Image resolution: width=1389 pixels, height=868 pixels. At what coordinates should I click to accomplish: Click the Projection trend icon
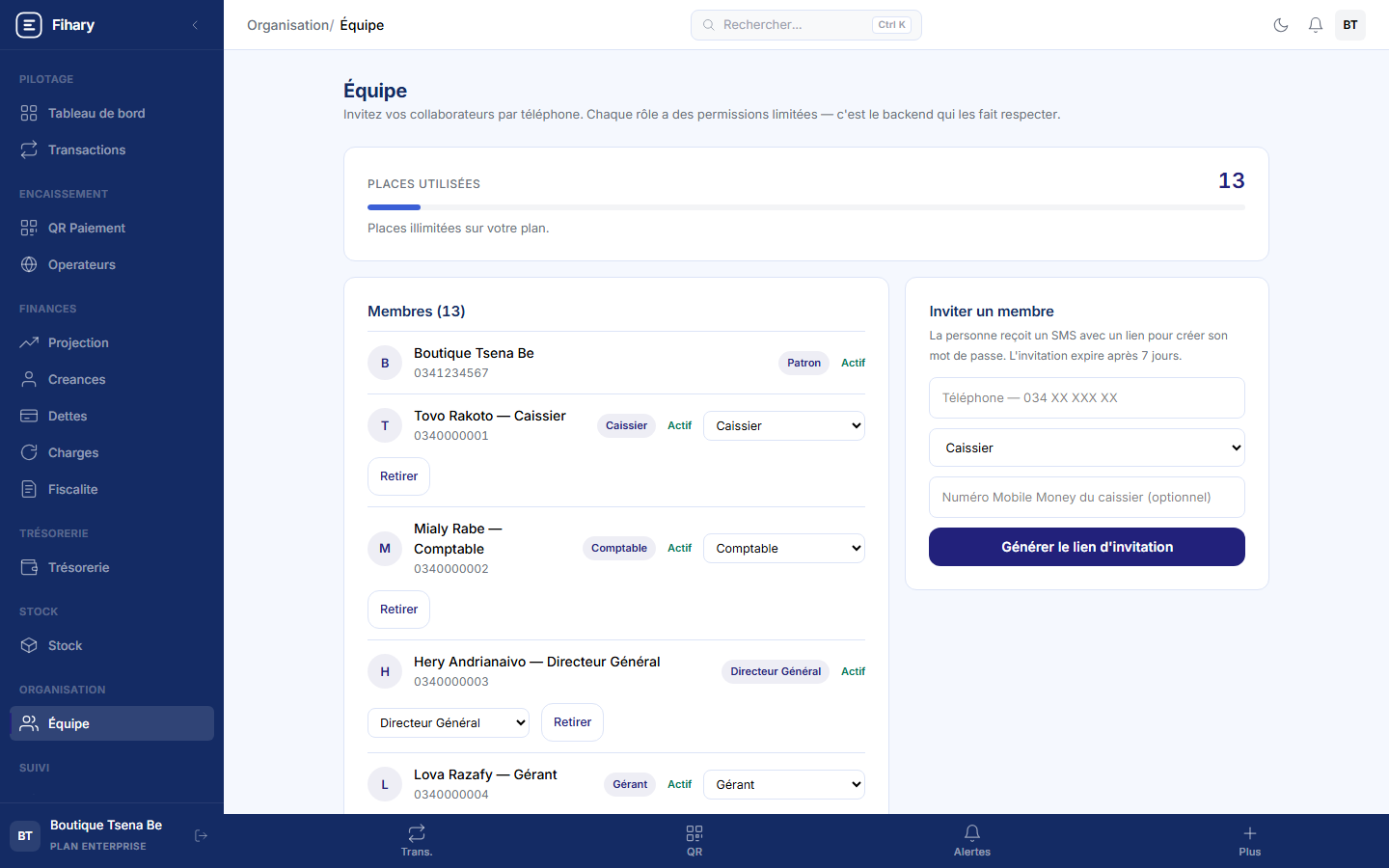(29, 342)
